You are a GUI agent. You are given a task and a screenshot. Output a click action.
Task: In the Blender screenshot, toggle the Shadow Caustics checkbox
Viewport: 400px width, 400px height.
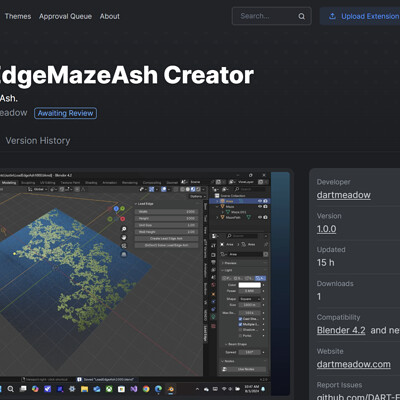[240, 330]
